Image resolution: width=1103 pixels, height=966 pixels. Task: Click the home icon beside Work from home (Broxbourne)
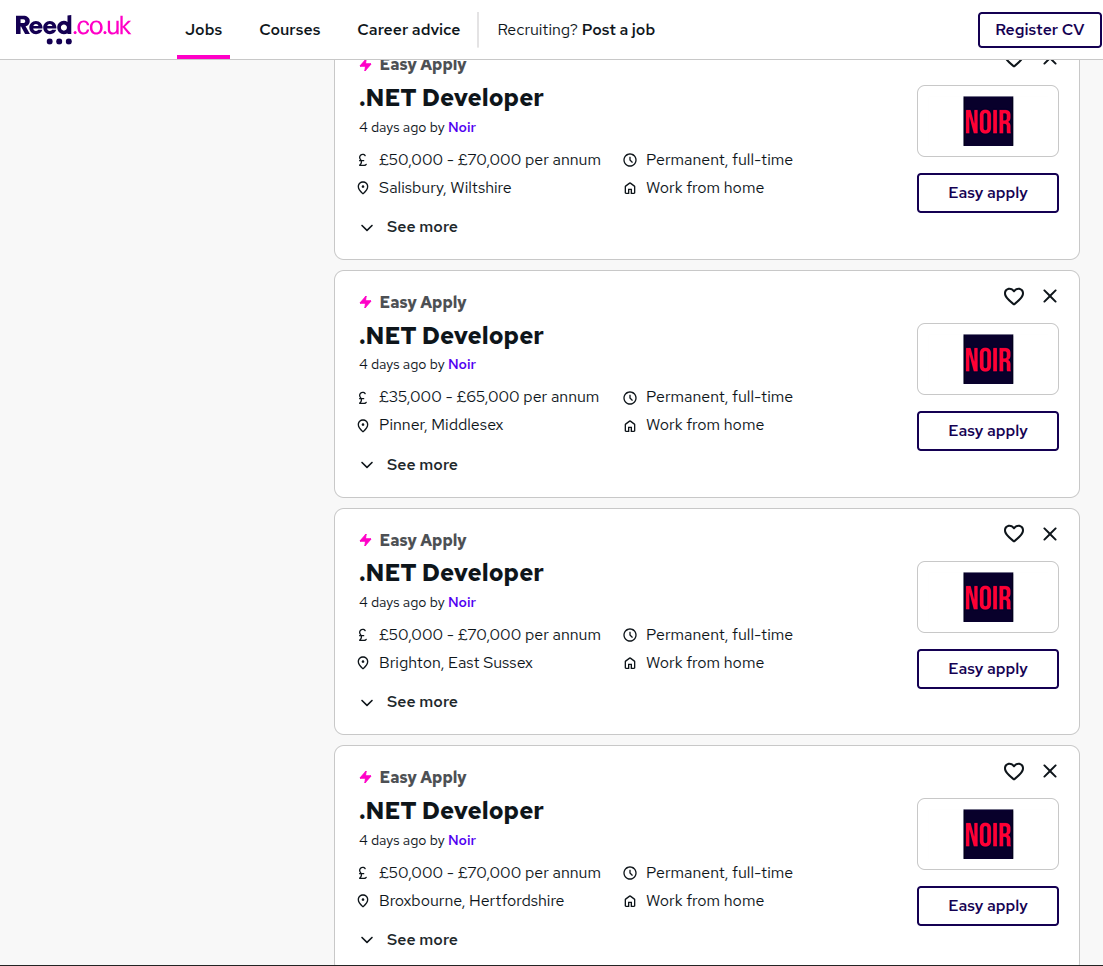[x=629, y=901]
